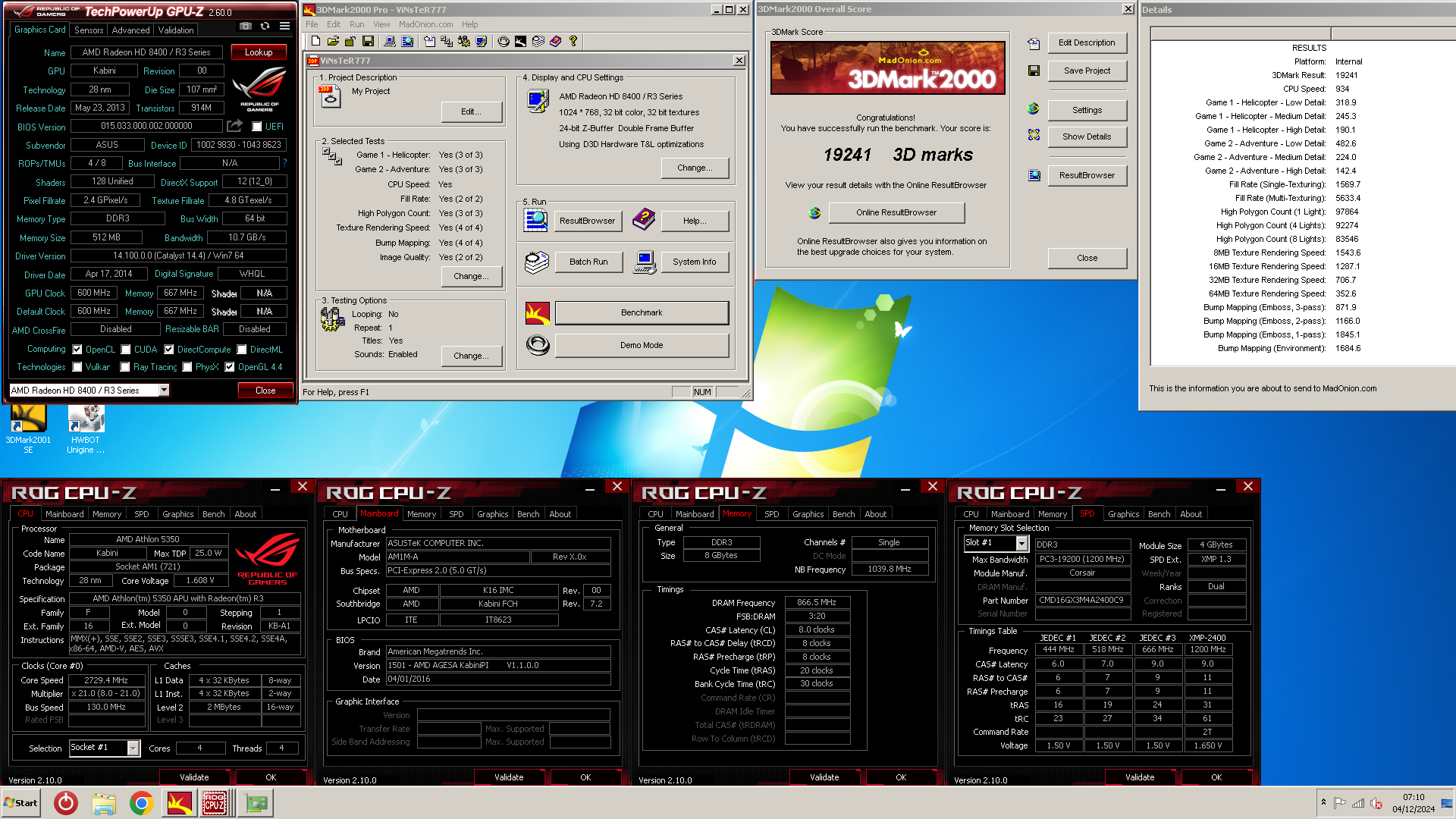The height and width of the screenshot is (819, 1456).
Task: Click the yellow question mark toolbar icon
Action: [x=573, y=41]
